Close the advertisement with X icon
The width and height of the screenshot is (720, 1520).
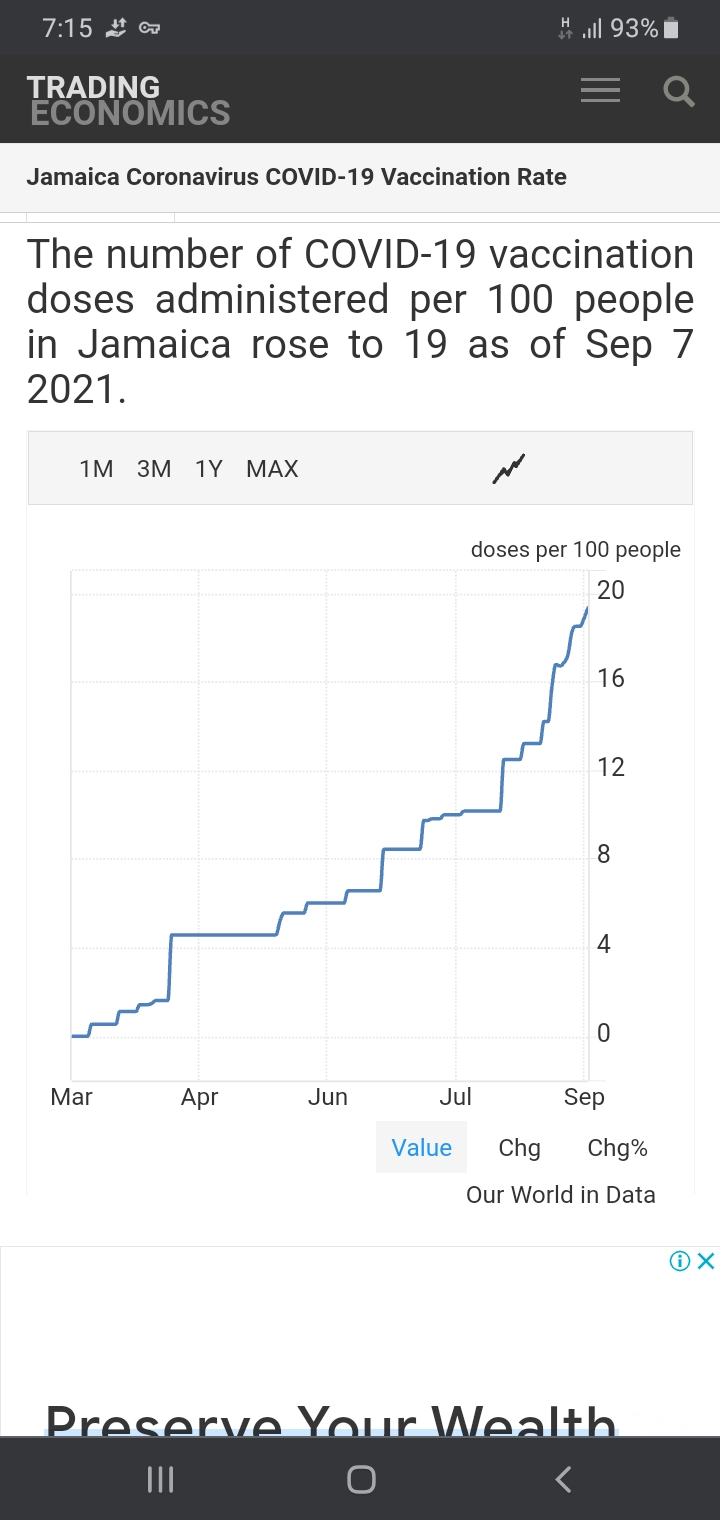pyautogui.click(x=706, y=1261)
